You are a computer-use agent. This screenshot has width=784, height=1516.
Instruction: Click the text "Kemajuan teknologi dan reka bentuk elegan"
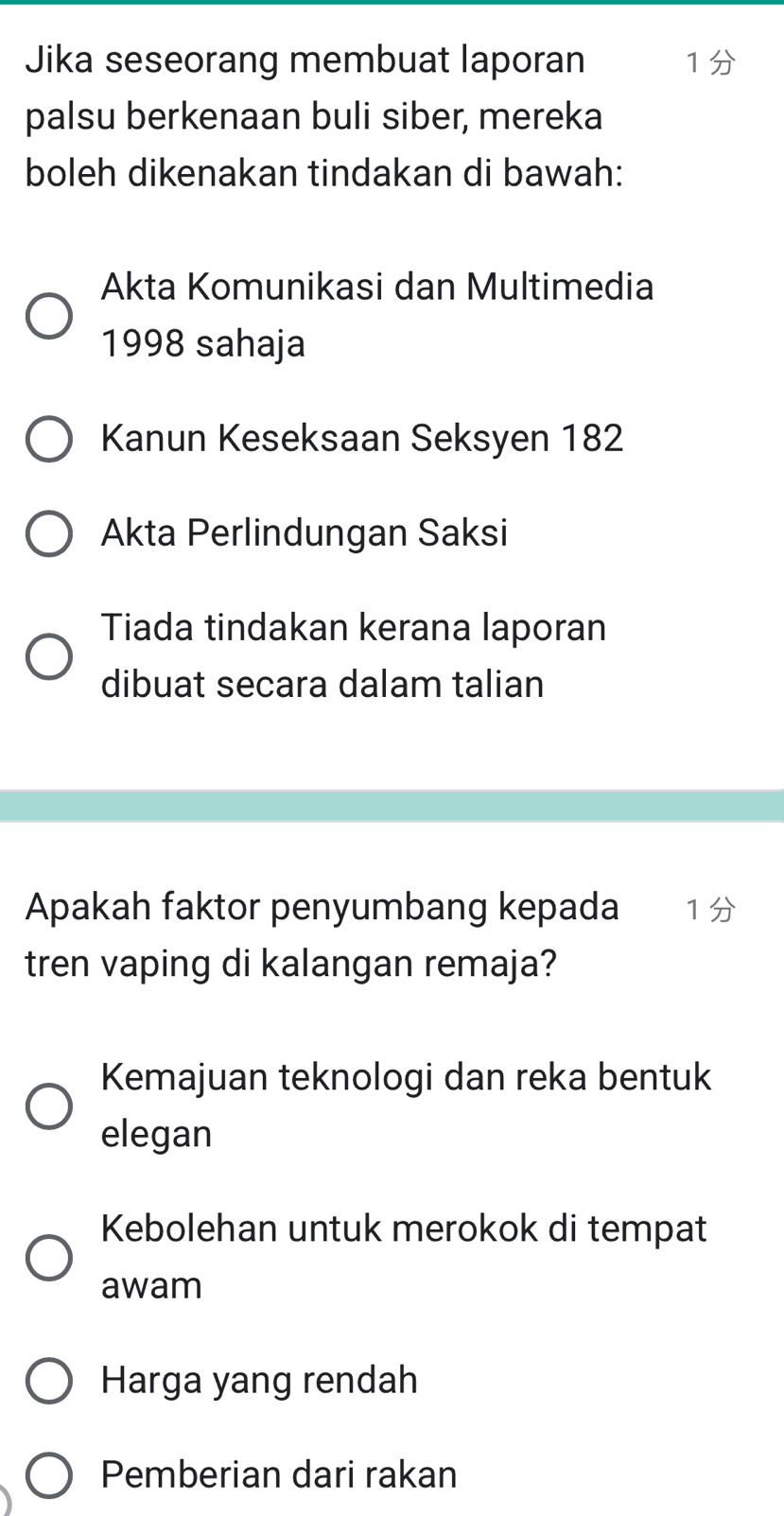tap(406, 1105)
